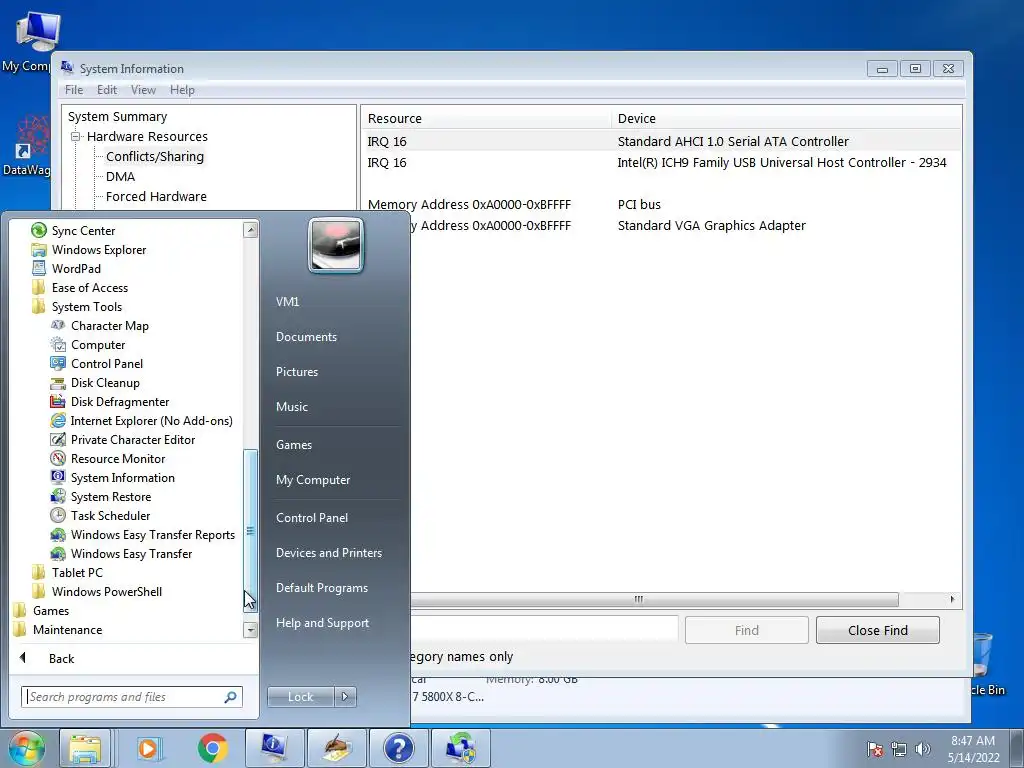Expand the Maintenance folder

coord(57,629)
